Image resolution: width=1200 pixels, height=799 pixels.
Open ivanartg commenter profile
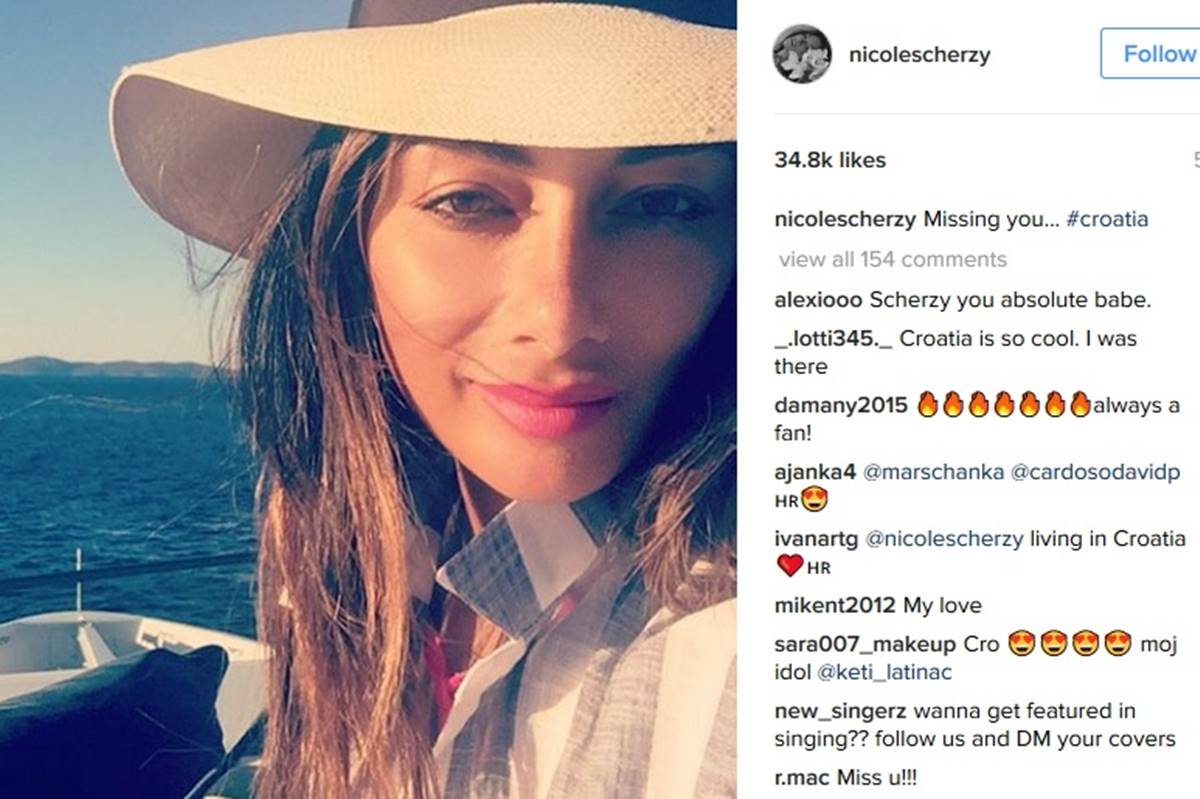tap(816, 539)
